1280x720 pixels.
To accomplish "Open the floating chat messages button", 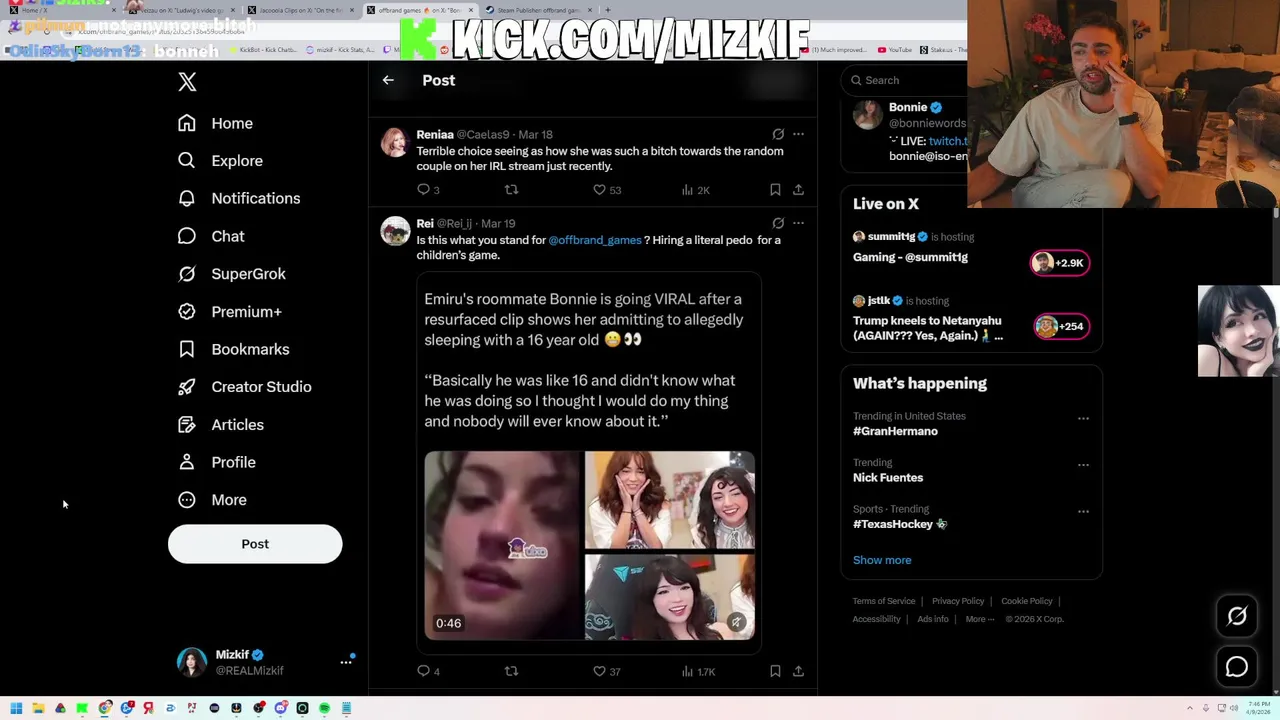I will (x=1237, y=667).
